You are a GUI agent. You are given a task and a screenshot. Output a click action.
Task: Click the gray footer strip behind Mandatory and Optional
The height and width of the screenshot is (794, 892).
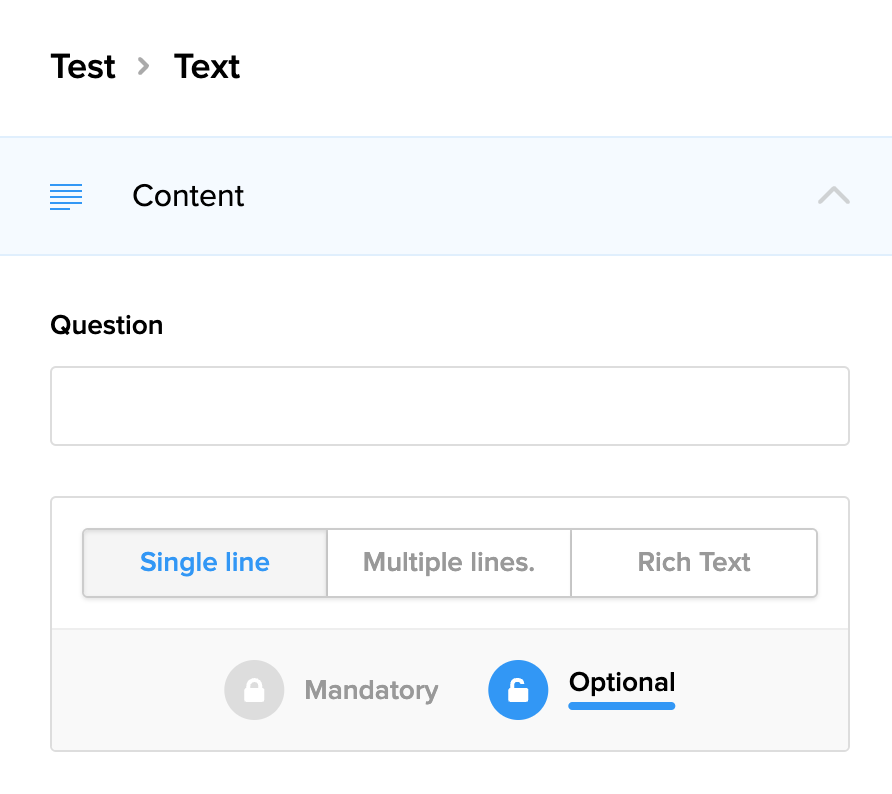[x=760, y=690]
